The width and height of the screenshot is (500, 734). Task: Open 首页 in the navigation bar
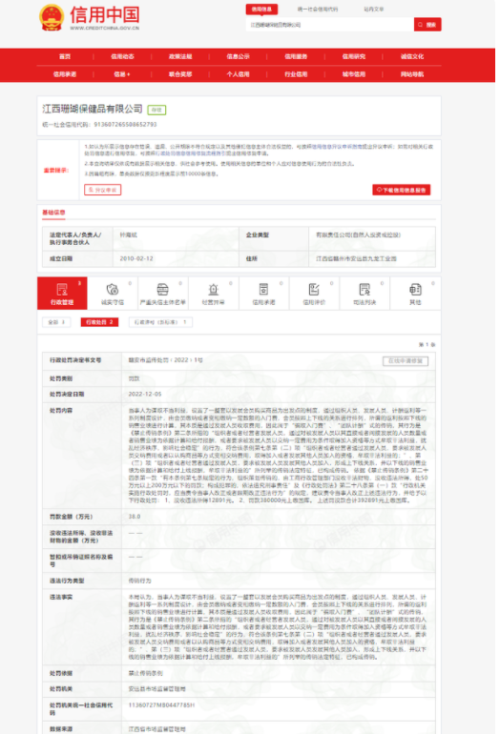[x=65, y=57]
